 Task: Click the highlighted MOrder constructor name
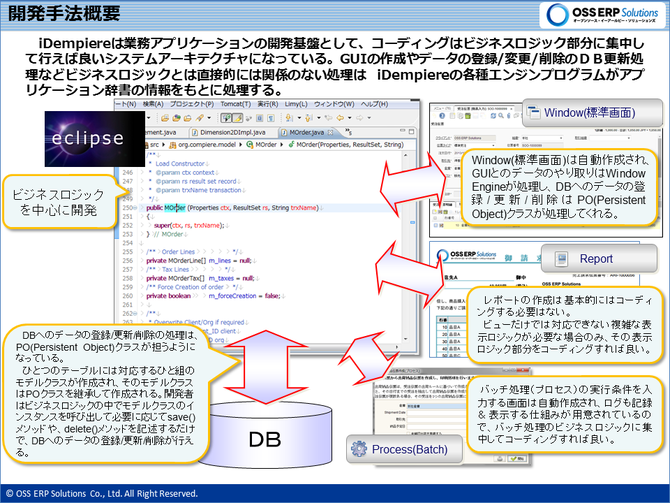(x=175, y=208)
